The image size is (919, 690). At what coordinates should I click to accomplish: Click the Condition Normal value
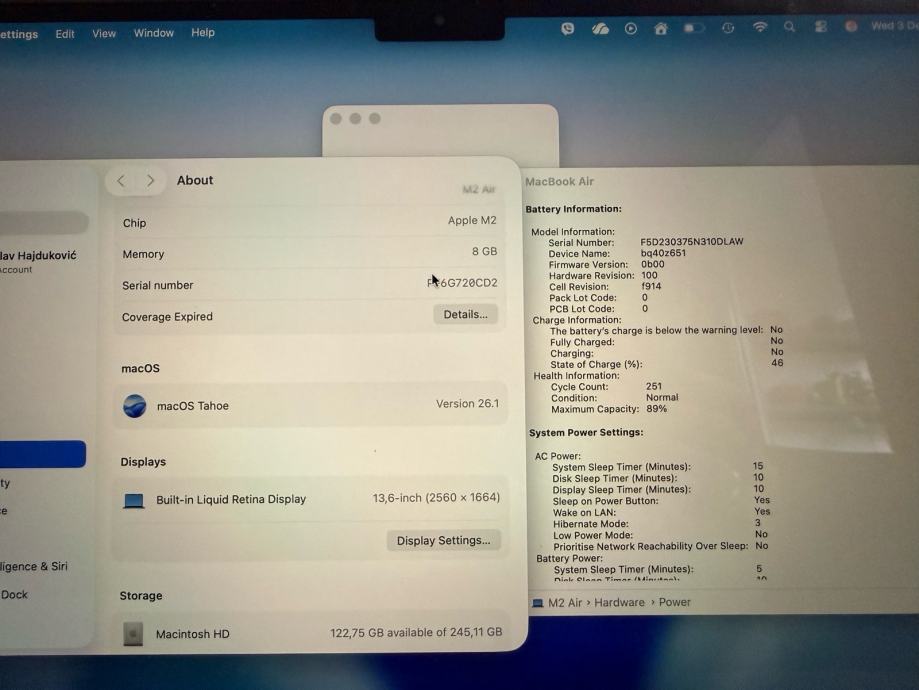tap(662, 397)
